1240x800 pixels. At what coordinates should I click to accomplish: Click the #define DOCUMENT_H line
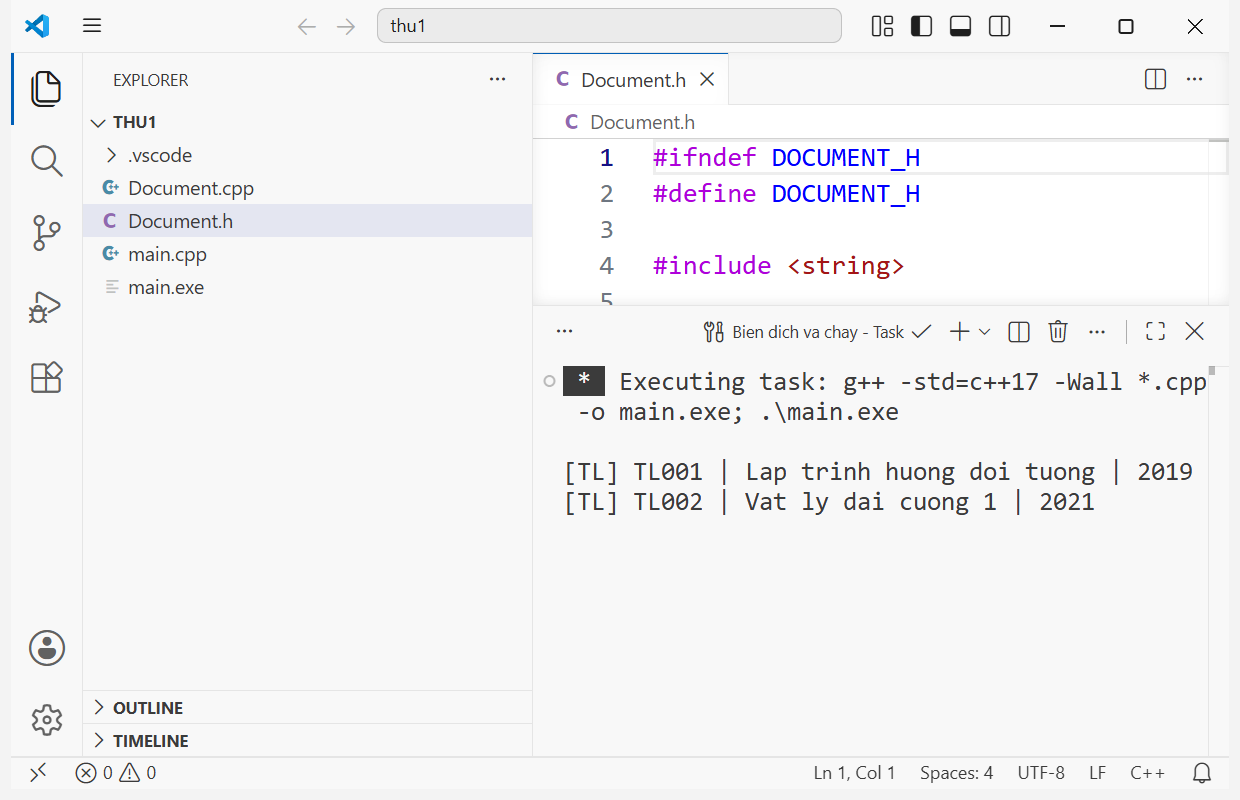[786, 193]
